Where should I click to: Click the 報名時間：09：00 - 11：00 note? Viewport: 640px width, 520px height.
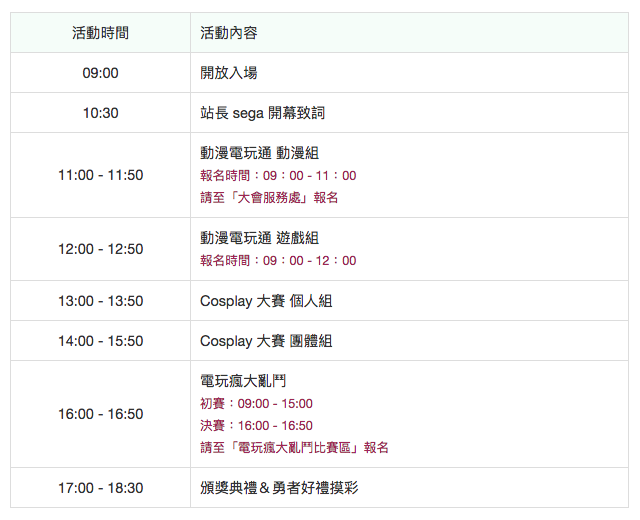278,176
